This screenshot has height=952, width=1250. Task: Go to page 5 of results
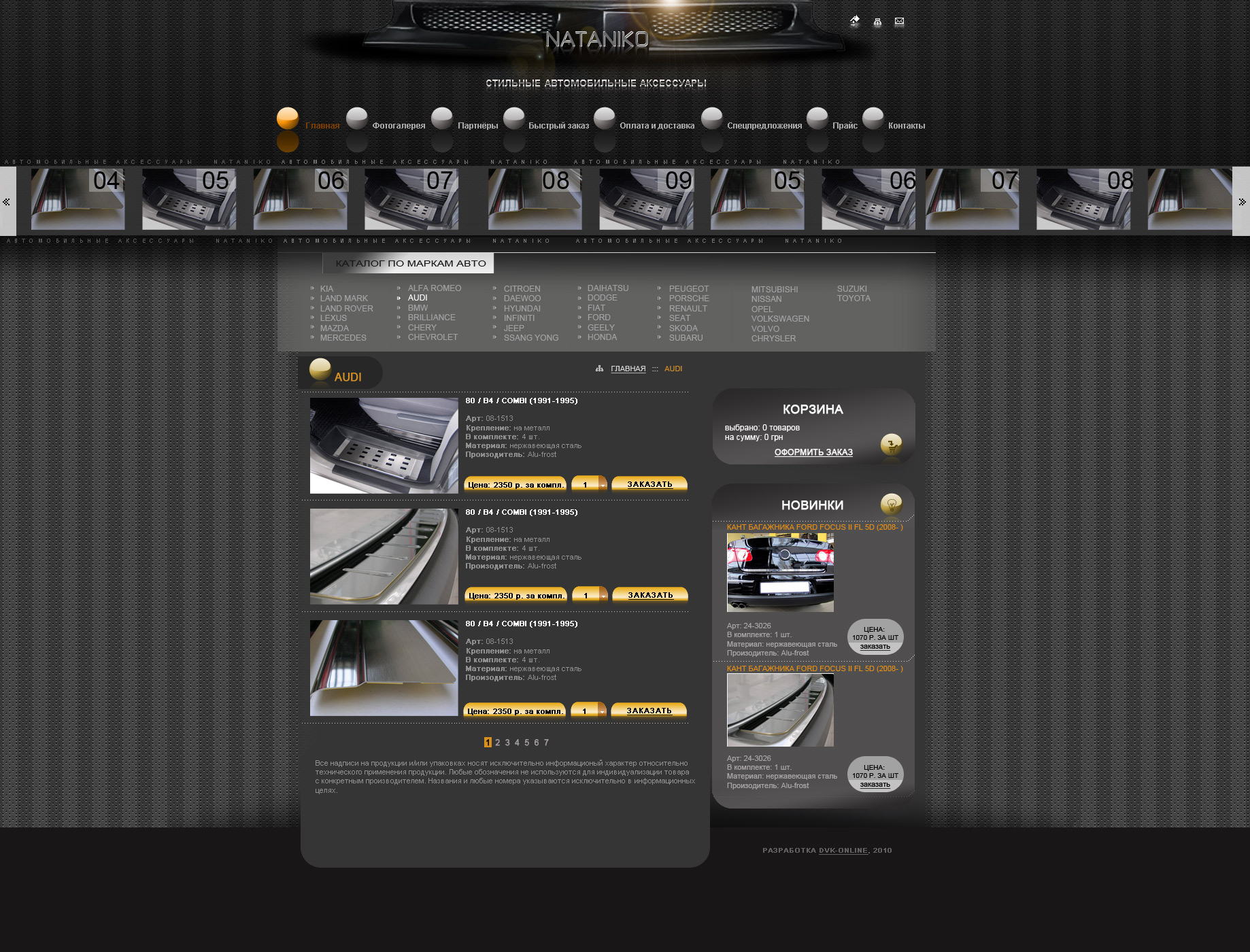tap(526, 743)
